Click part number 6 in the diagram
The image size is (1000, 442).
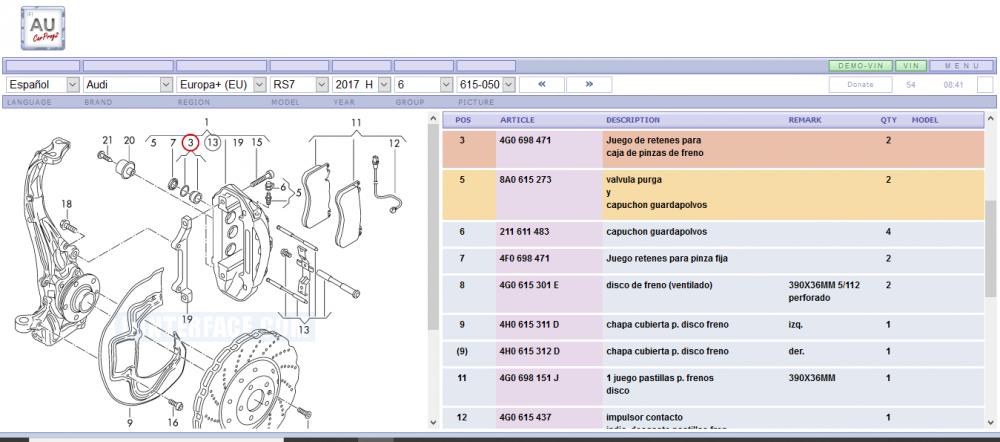point(283,188)
